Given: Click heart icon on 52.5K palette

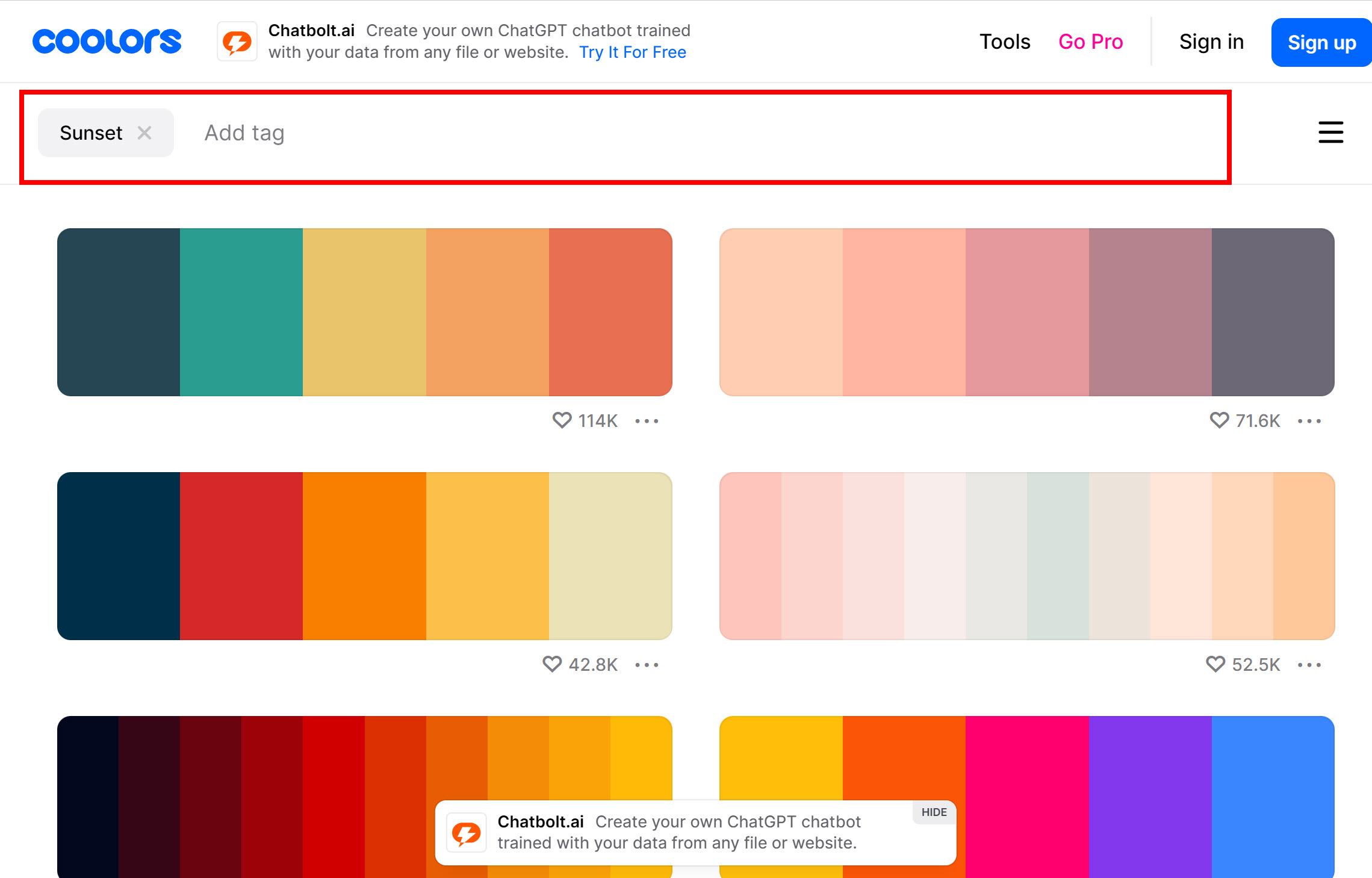Looking at the screenshot, I should point(1215,664).
